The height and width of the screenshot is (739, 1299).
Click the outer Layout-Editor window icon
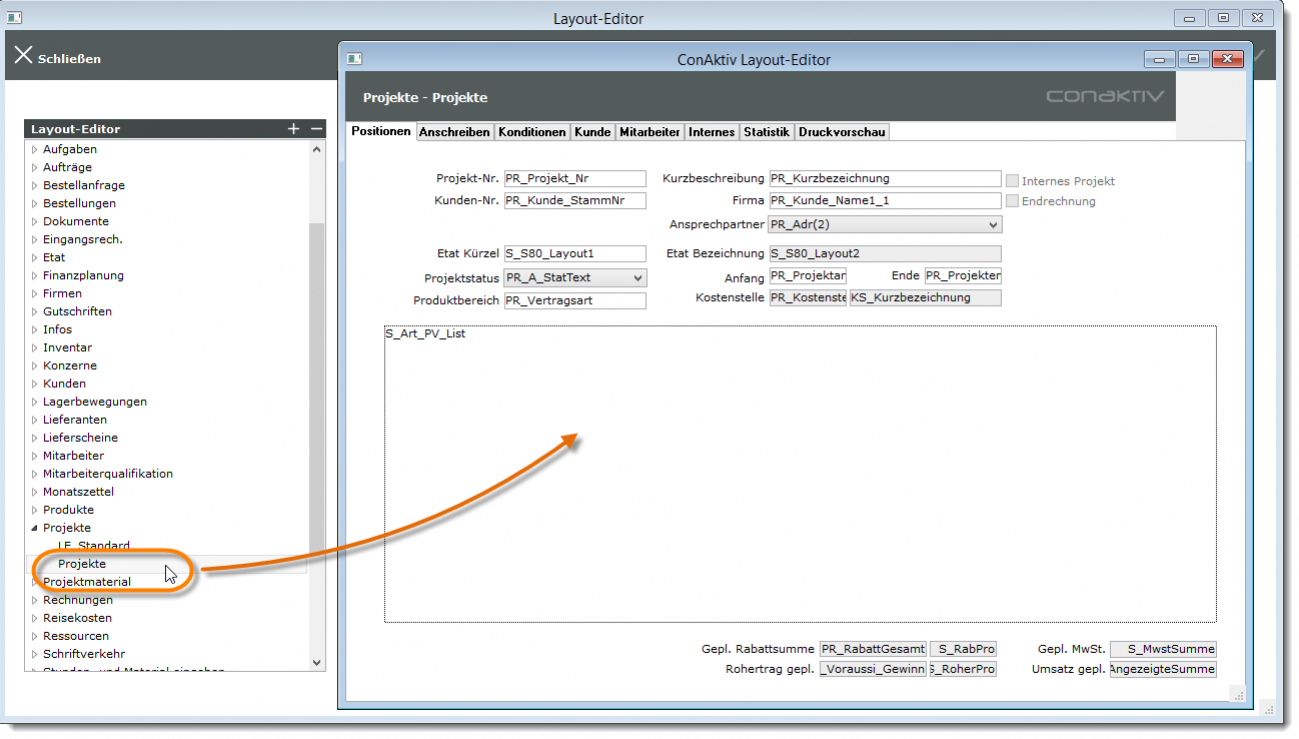pos(15,18)
